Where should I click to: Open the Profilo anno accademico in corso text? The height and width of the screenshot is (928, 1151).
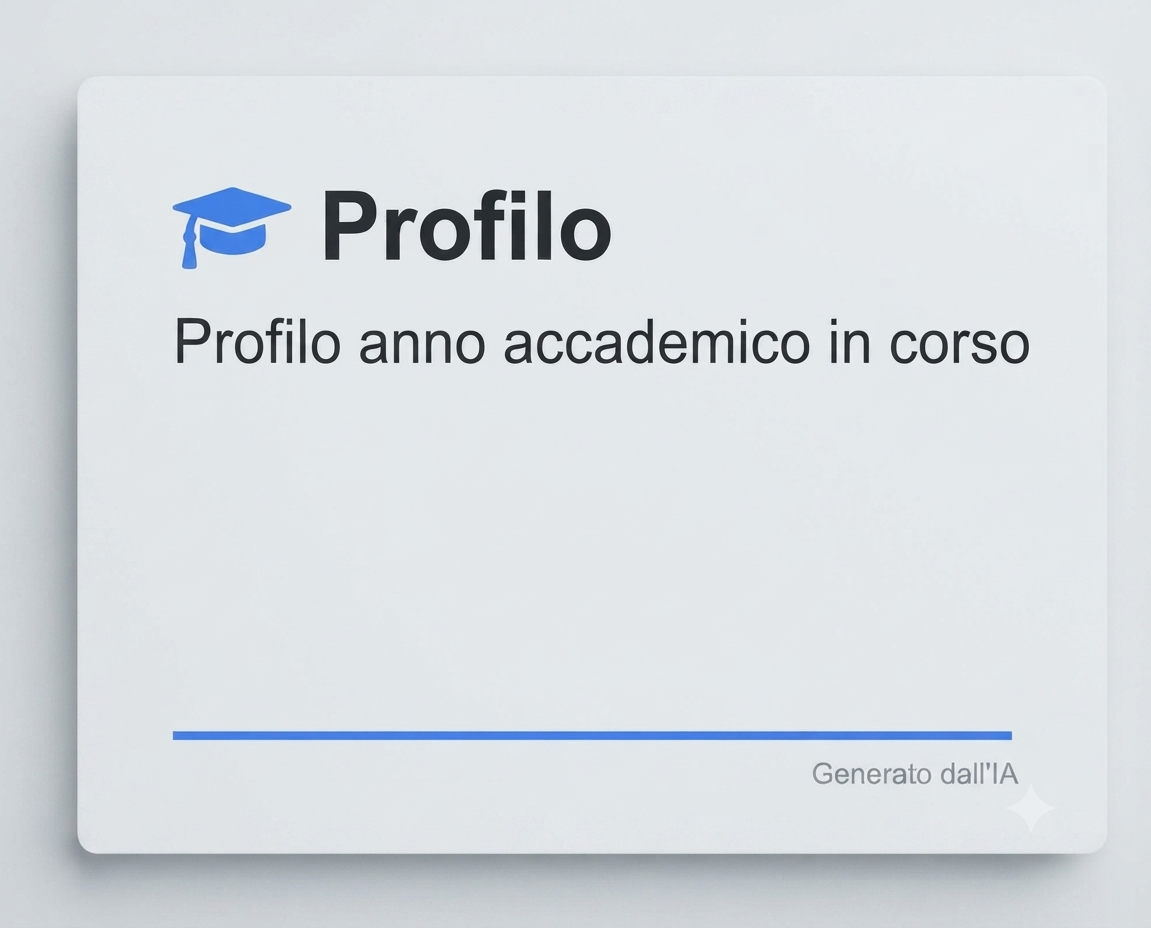(601, 342)
